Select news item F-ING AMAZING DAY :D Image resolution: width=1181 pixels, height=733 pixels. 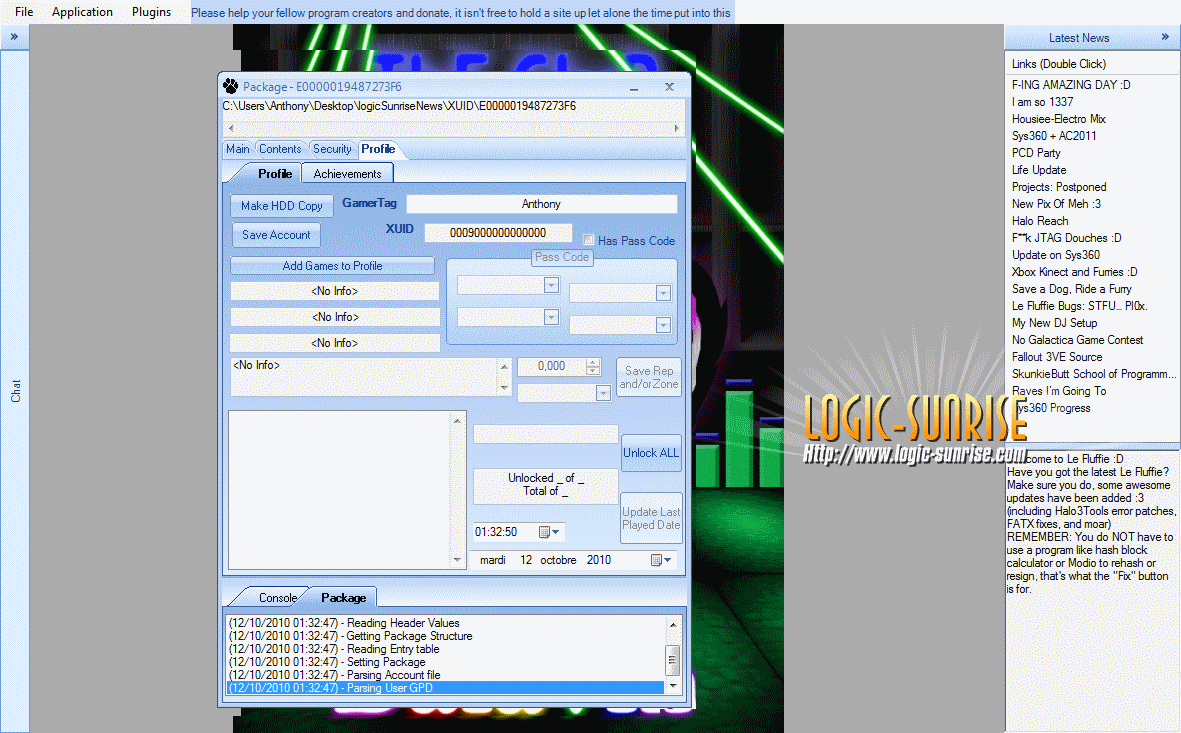pyautogui.click(x=1070, y=85)
